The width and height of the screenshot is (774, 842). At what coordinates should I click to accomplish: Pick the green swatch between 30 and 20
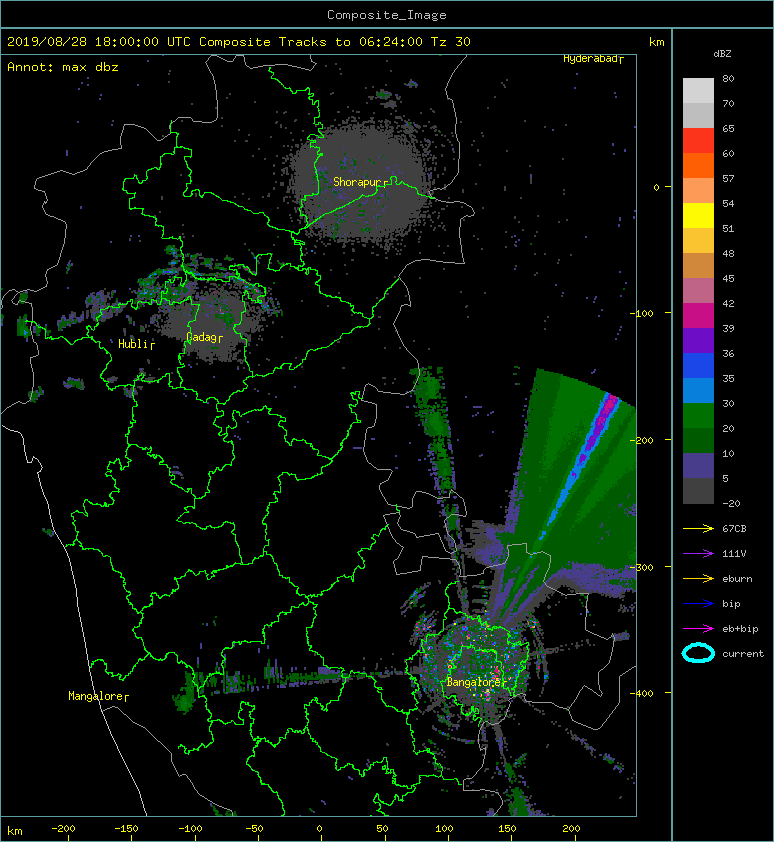(x=698, y=416)
